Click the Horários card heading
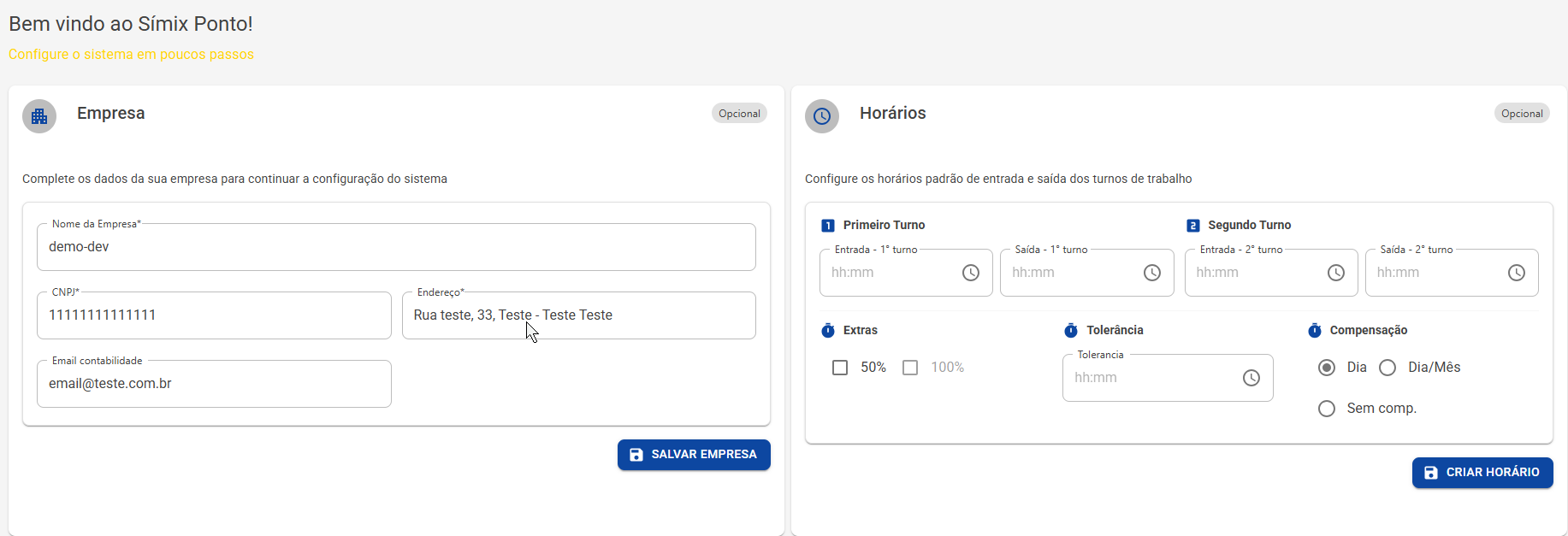 coord(893,114)
